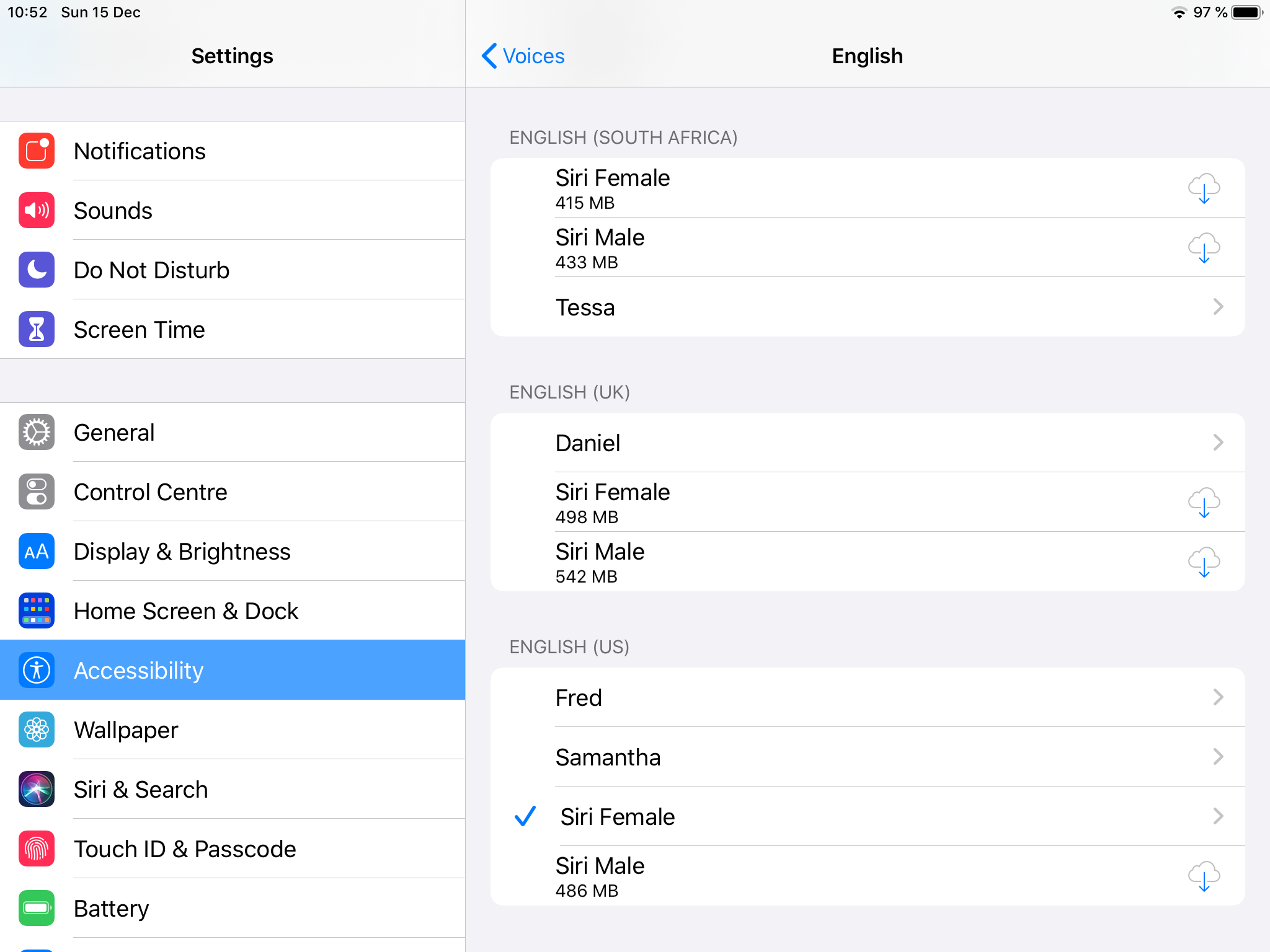Expand Tessa voice options chevron
This screenshot has height=952, width=1270.
tap(1218, 307)
